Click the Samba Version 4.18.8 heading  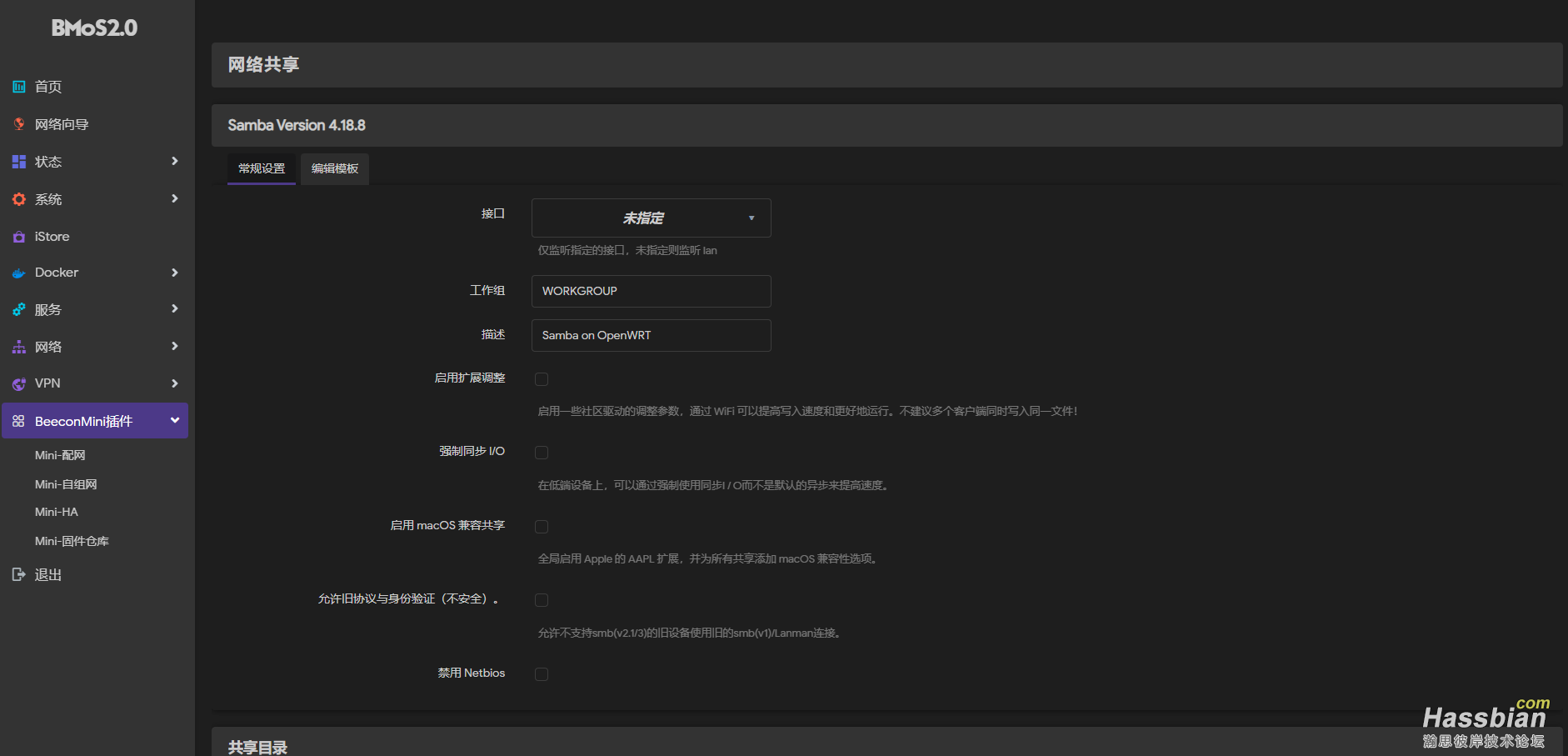pyautogui.click(x=297, y=125)
